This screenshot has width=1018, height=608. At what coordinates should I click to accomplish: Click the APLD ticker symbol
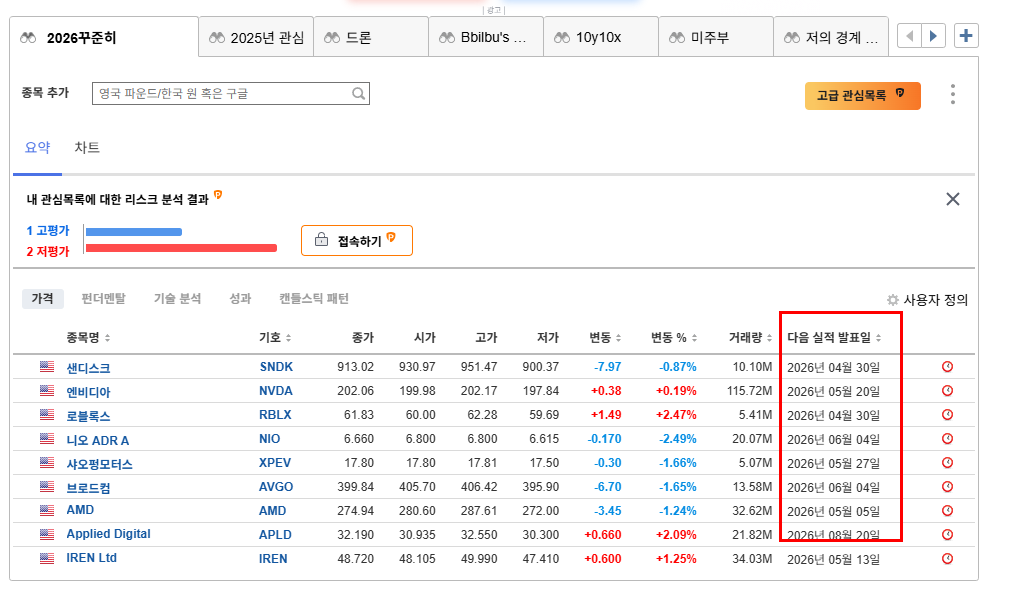tap(275, 535)
